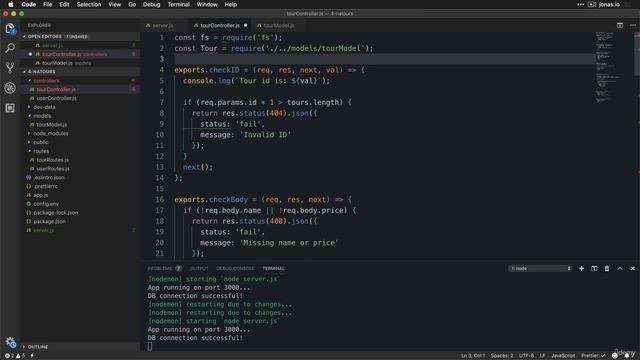Close the terminal panel

point(633,269)
